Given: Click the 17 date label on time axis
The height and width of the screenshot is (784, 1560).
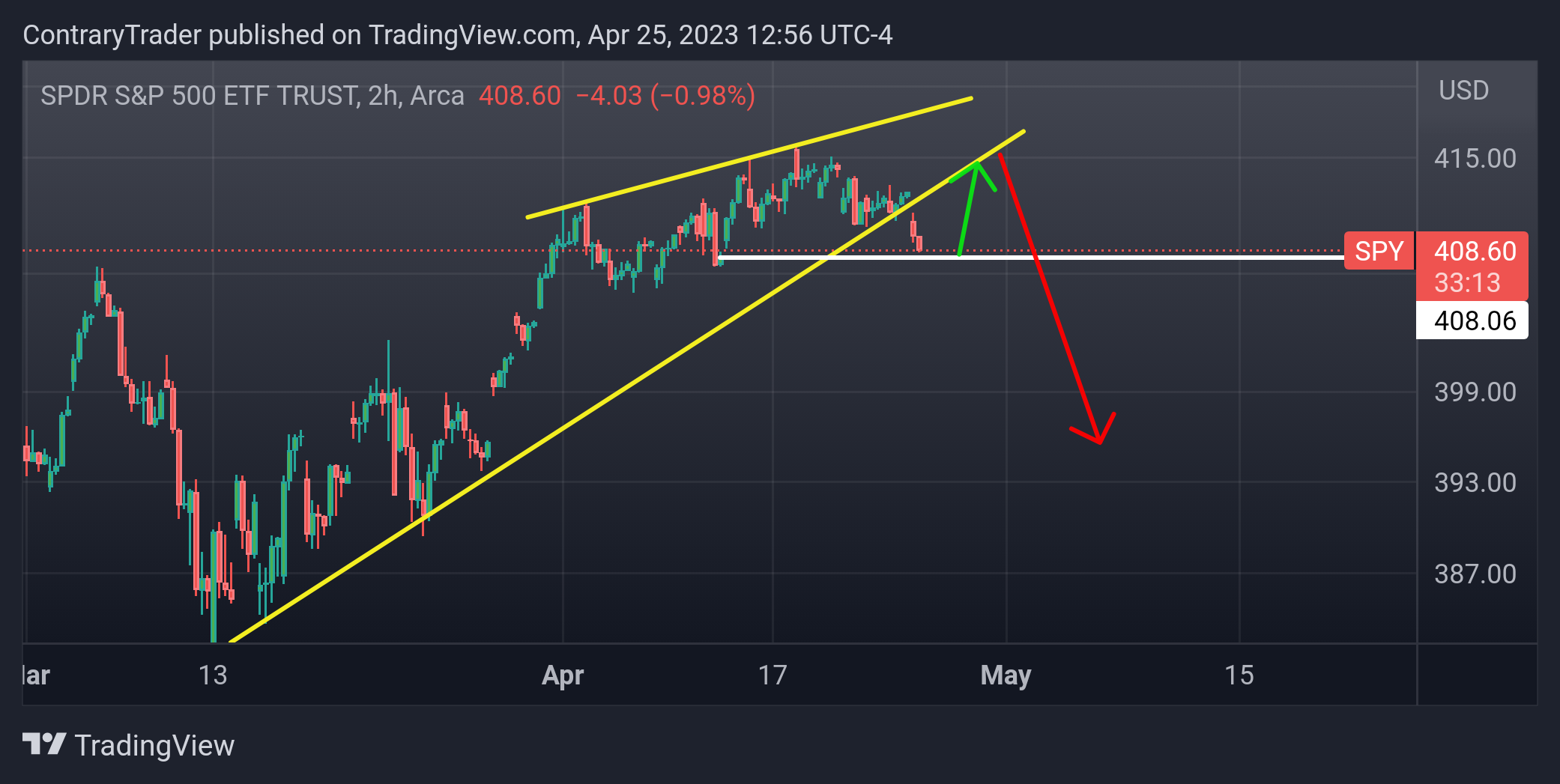Looking at the screenshot, I should (773, 675).
